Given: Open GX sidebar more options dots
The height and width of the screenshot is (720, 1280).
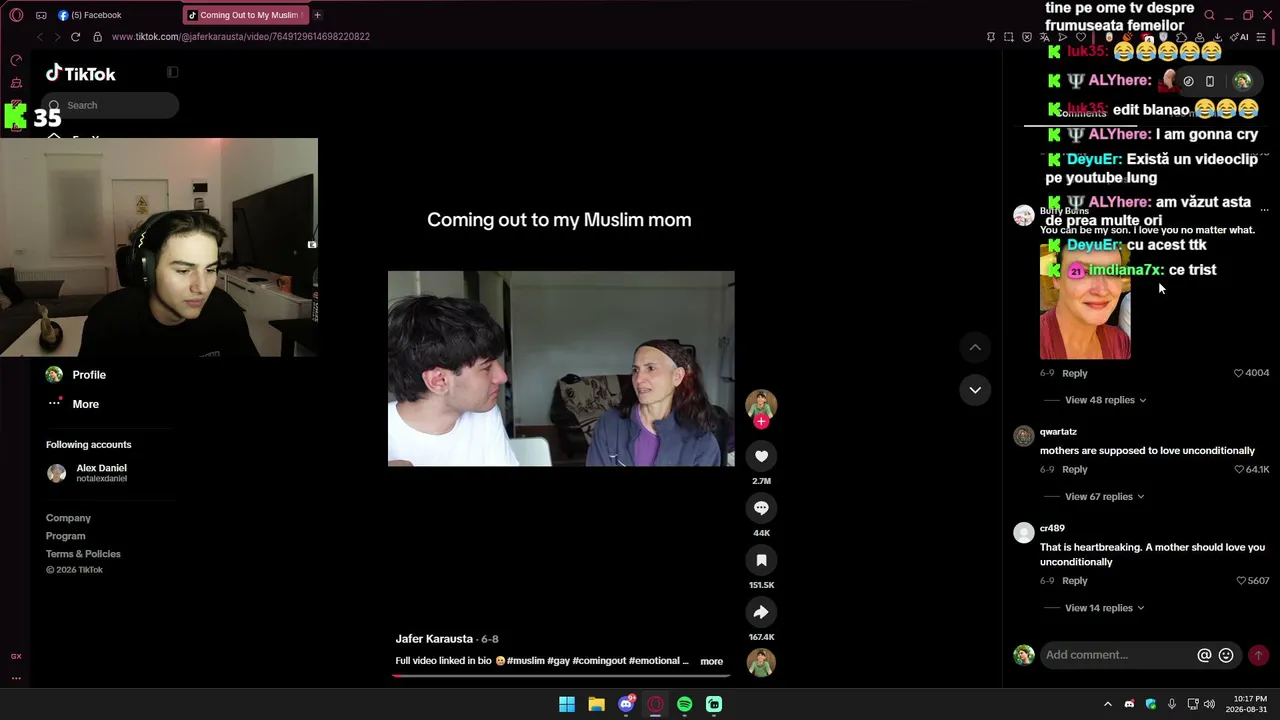Looking at the screenshot, I should click(16, 678).
